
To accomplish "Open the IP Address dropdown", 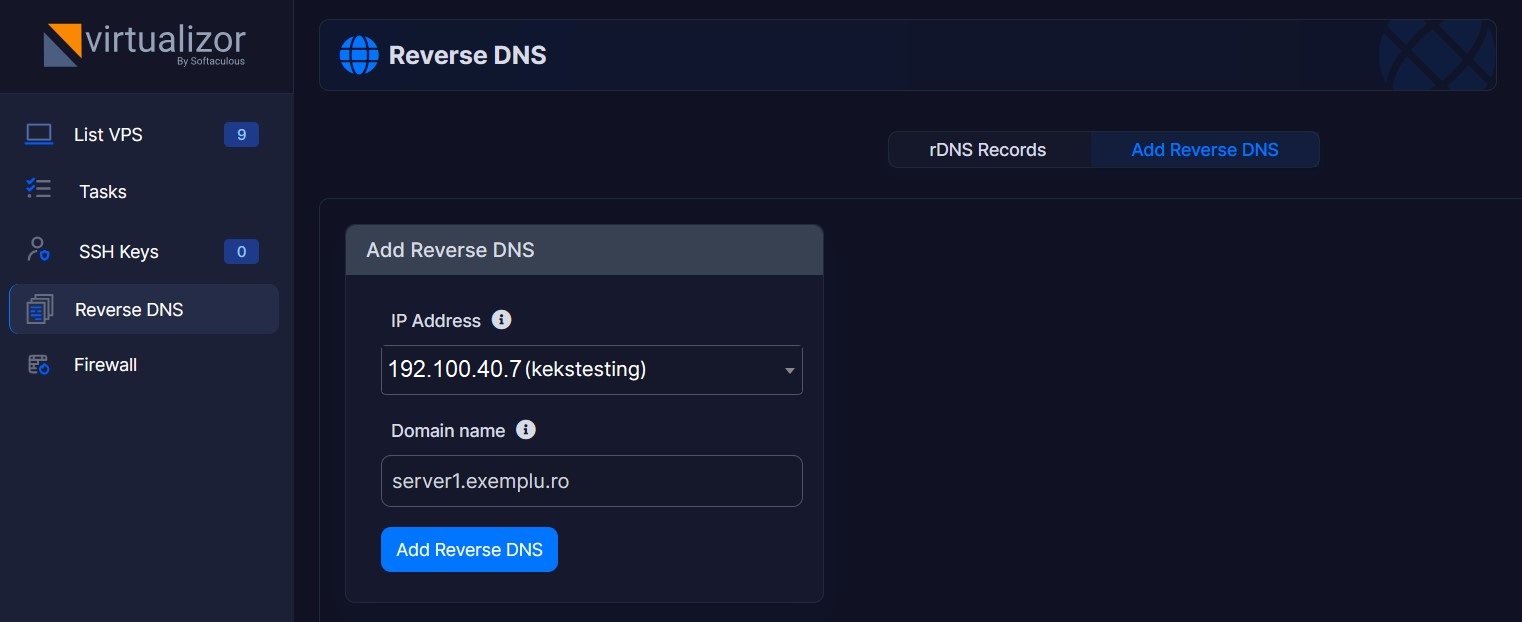I will click(x=592, y=370).
